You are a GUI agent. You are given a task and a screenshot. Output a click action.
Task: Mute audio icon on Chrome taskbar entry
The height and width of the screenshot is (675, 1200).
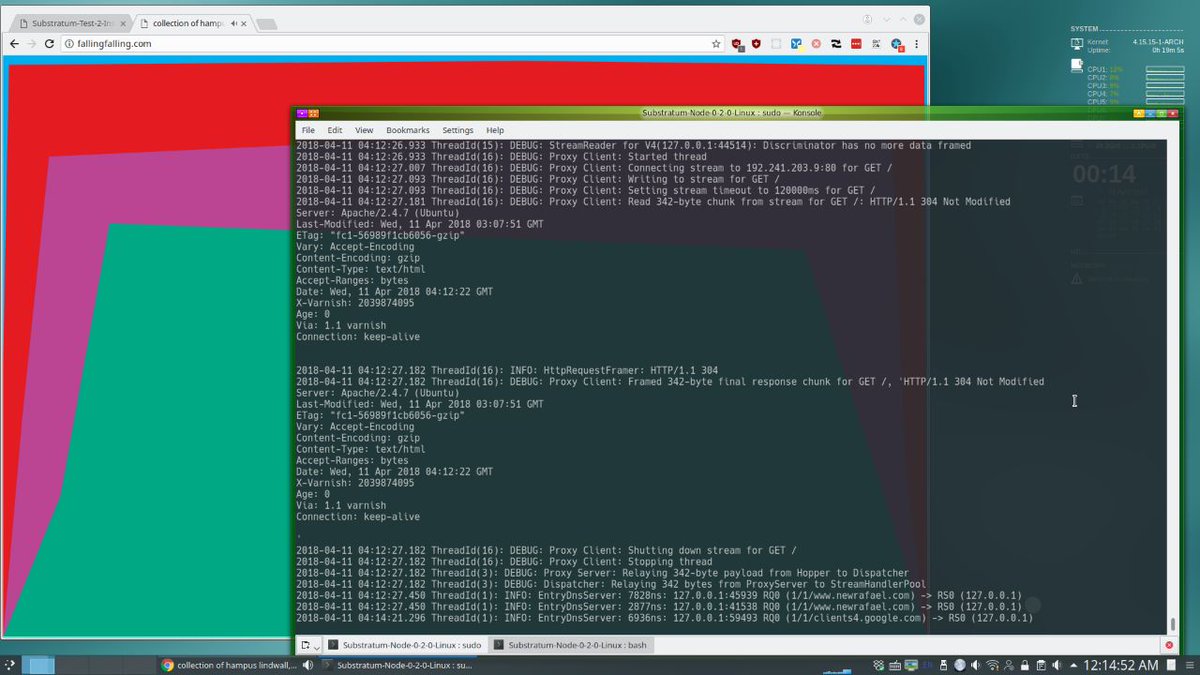308,665
